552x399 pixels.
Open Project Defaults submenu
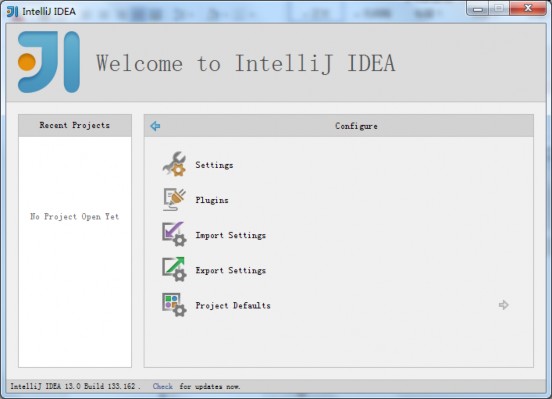(x=233, y=305)
